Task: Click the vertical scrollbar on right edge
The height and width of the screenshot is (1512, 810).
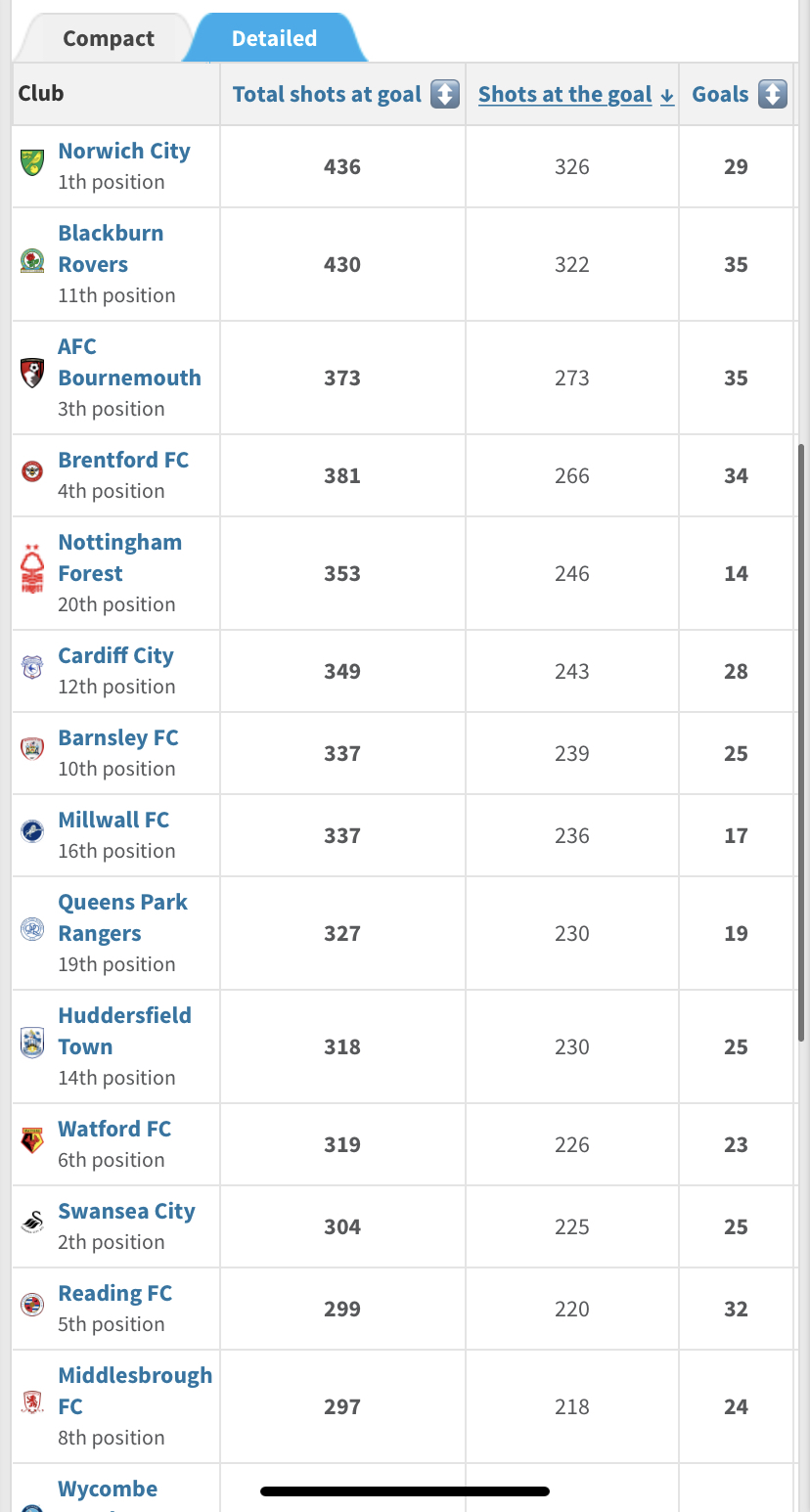Action: (802, 741)
